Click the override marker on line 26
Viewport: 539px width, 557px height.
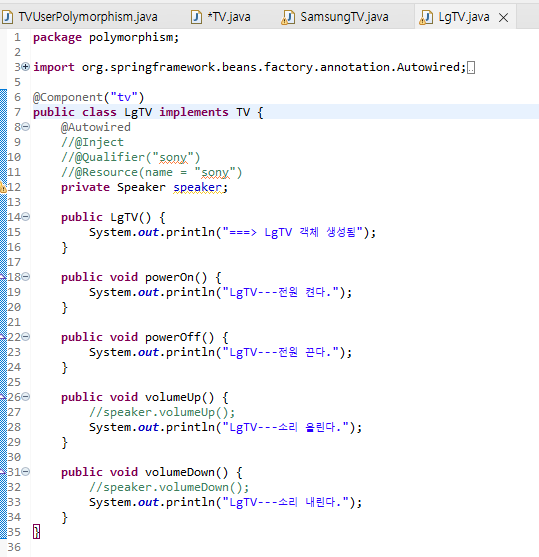pyautogui.click(x=3, y=396)
